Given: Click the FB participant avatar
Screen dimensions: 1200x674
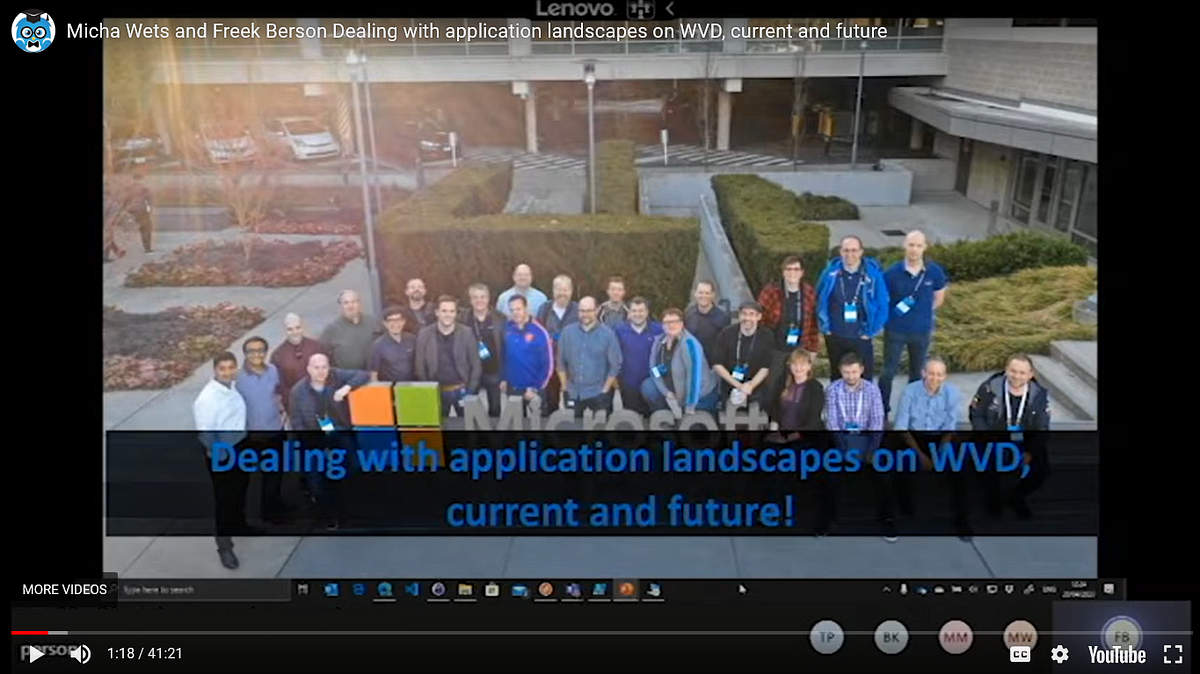Looking at the screenshot, I should point(1122,636).
